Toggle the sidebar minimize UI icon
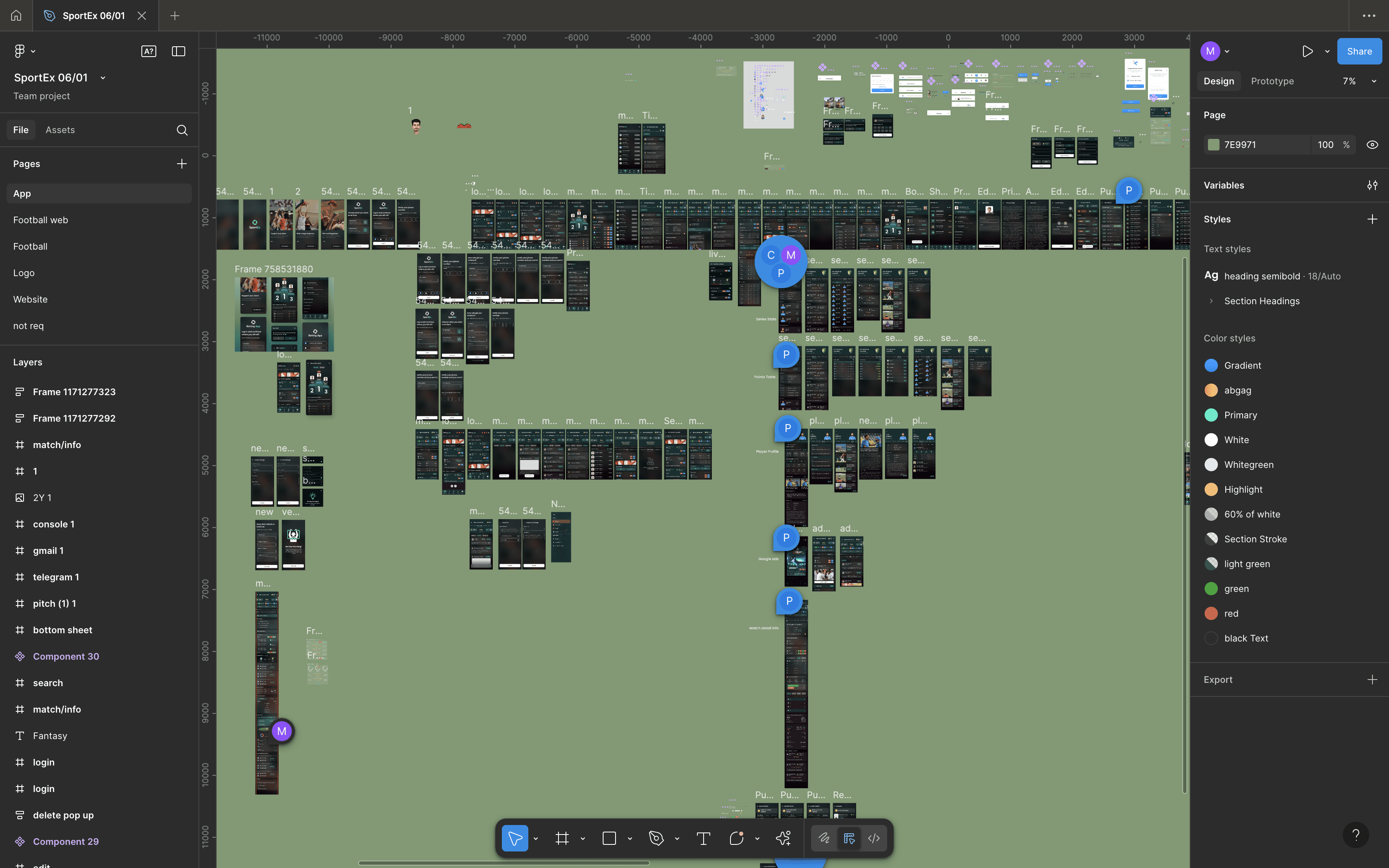Viewport: 1389px width, 868px height. 179,51
